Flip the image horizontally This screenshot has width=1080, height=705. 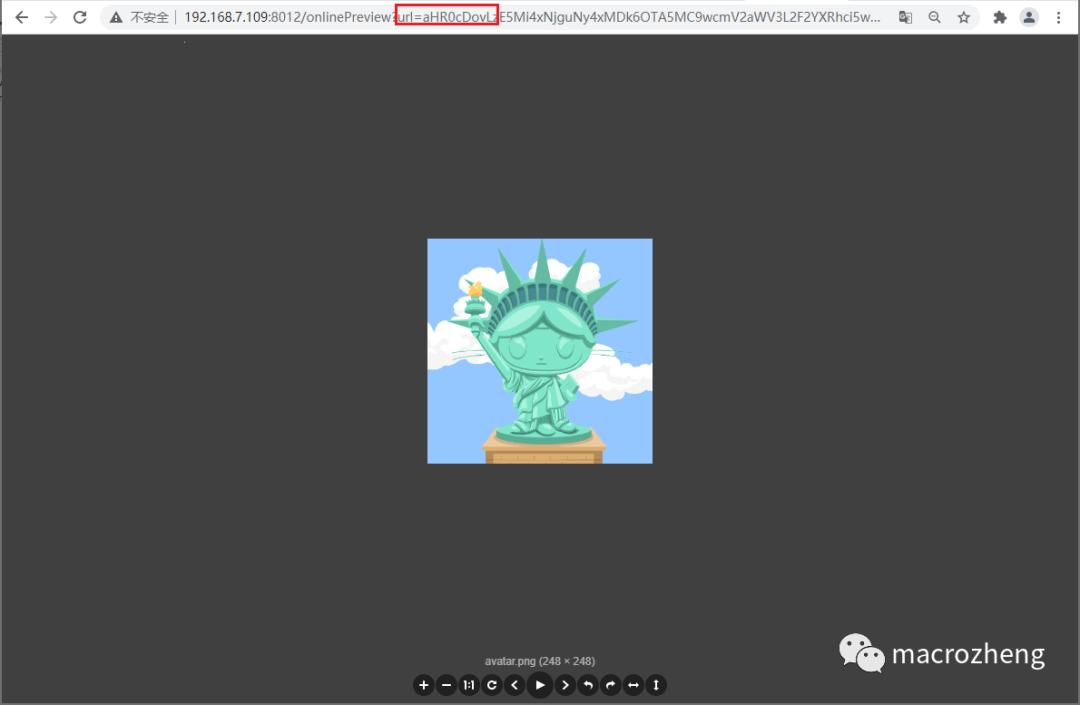pyautogui.click(x=632, y=685)
